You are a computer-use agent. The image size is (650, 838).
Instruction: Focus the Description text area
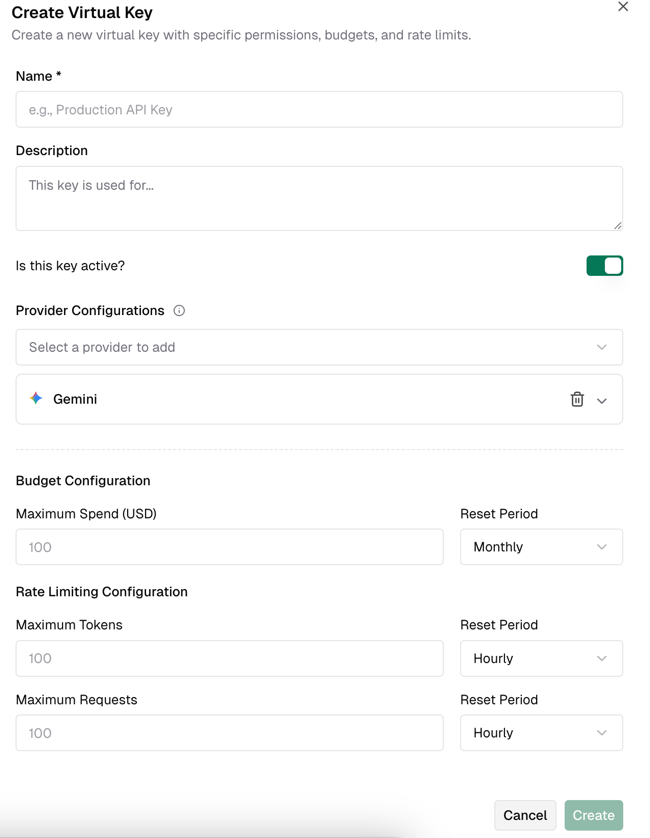(x=319, y=198)
